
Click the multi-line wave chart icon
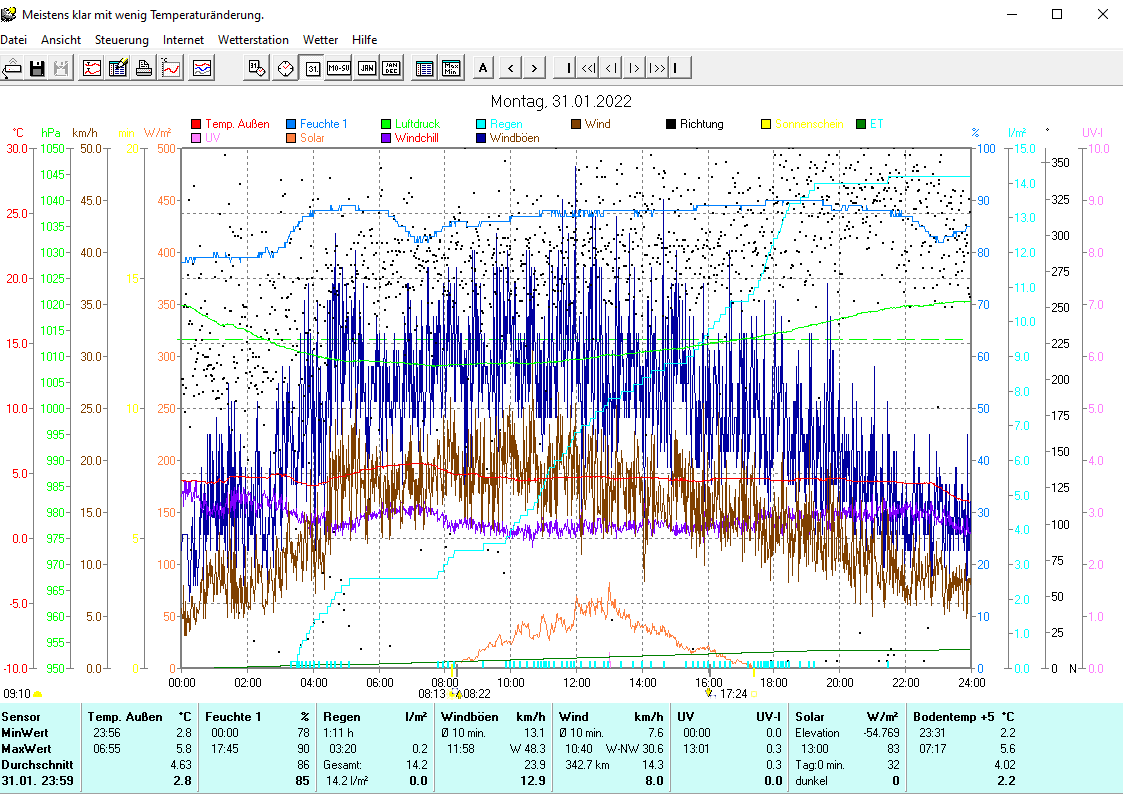click(203, 68)
